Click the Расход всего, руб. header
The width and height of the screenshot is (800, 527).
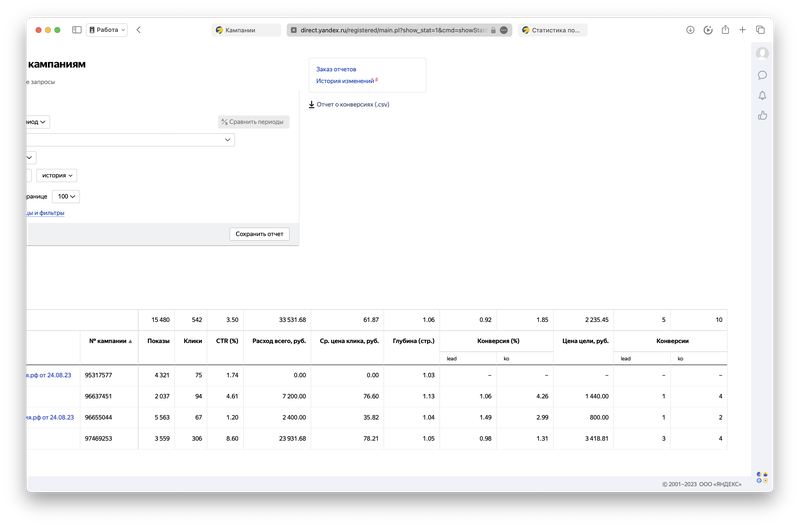[279, 341]
